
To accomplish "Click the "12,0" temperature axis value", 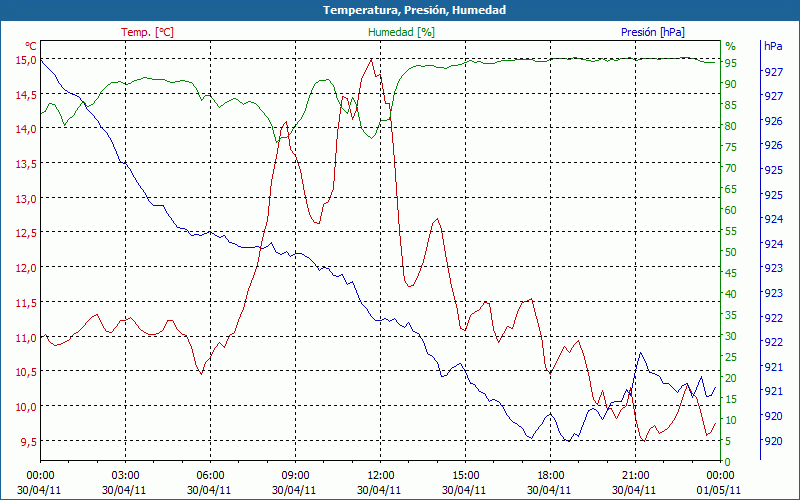I will coord(26,268).
